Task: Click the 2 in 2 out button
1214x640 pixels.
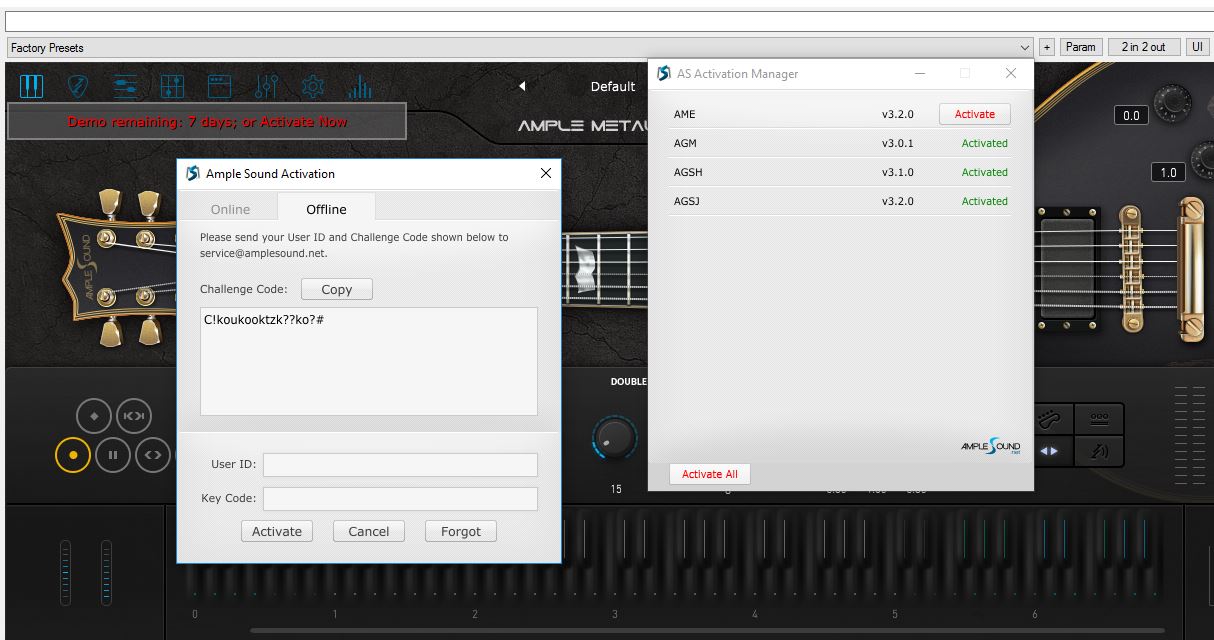Action: point(1143,47)
